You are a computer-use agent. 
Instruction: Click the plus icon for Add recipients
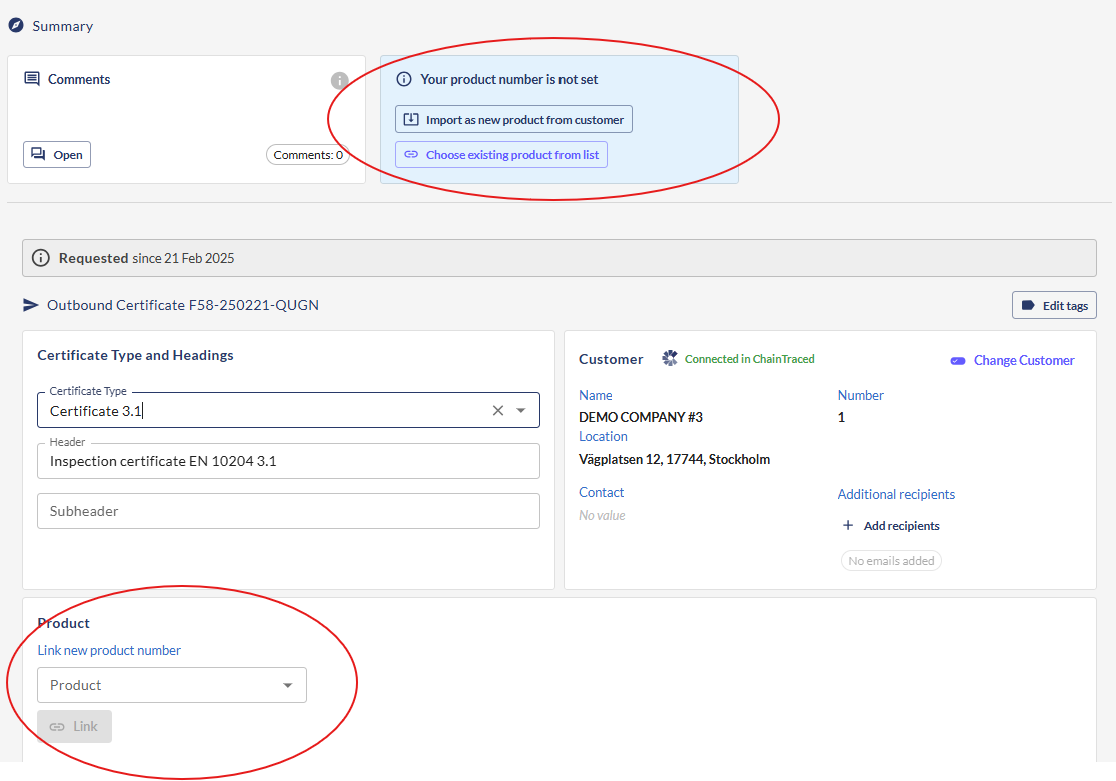[x=848, y=525]
